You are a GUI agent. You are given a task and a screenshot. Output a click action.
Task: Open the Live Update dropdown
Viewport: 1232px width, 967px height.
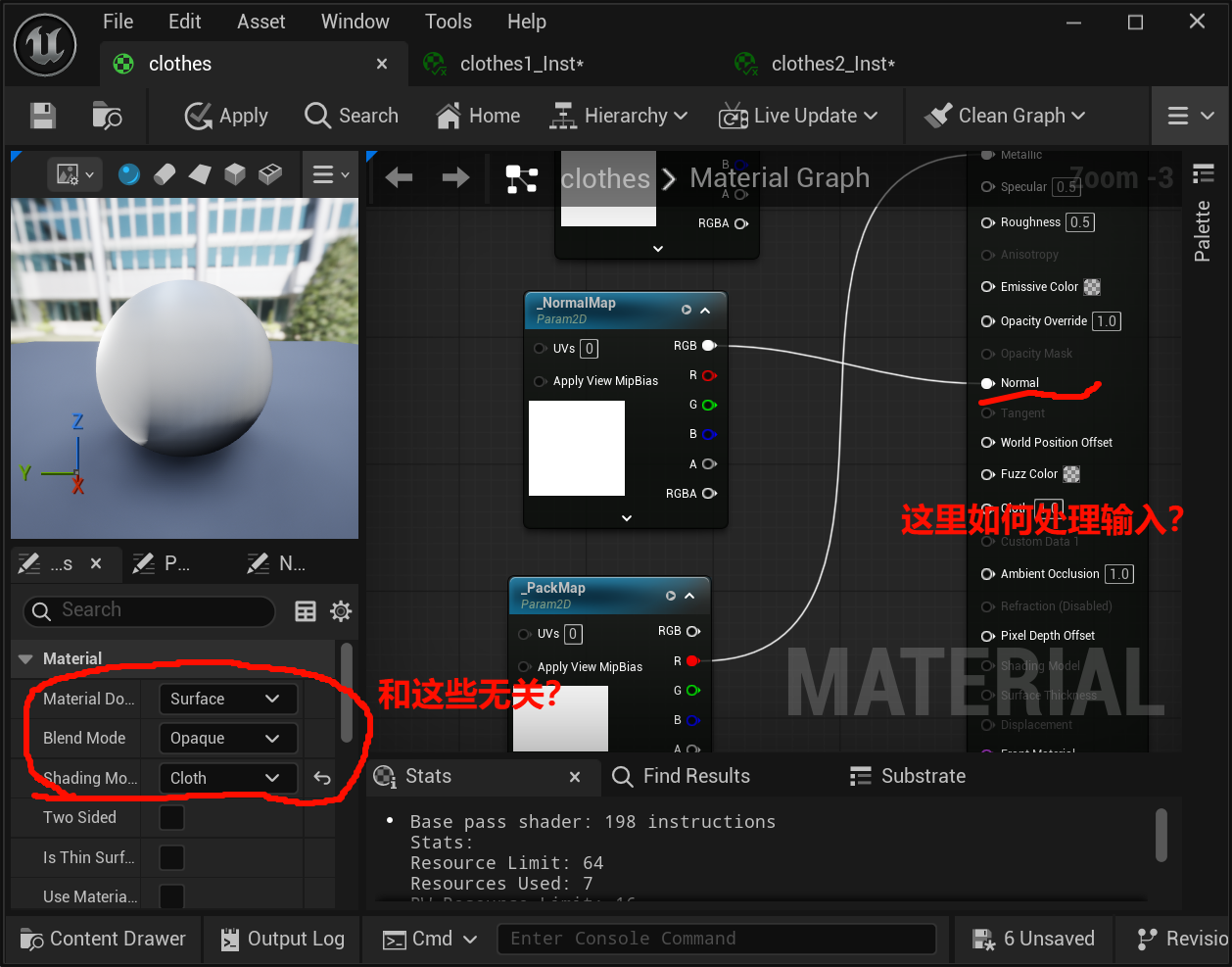pyautogui.click(x=798, y=116)
